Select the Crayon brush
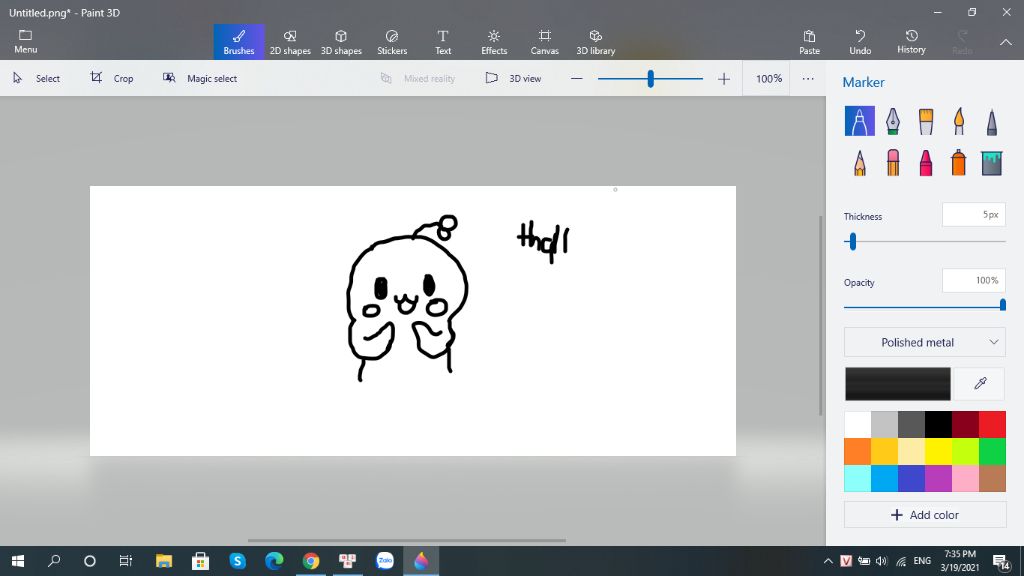Screen dimensions: 1024x576 point(926,163)
